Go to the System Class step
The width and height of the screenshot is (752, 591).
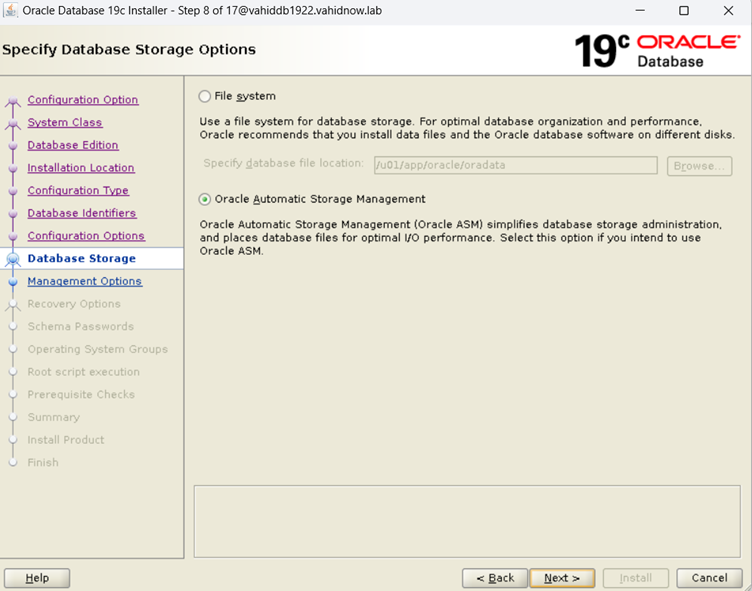65,123
